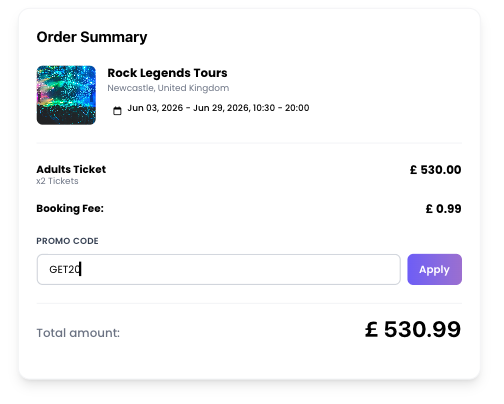Viewport: 504px width, 404px height.
Task: Click the 10:30 - 20:00 time text
Action: coord(281,108)
